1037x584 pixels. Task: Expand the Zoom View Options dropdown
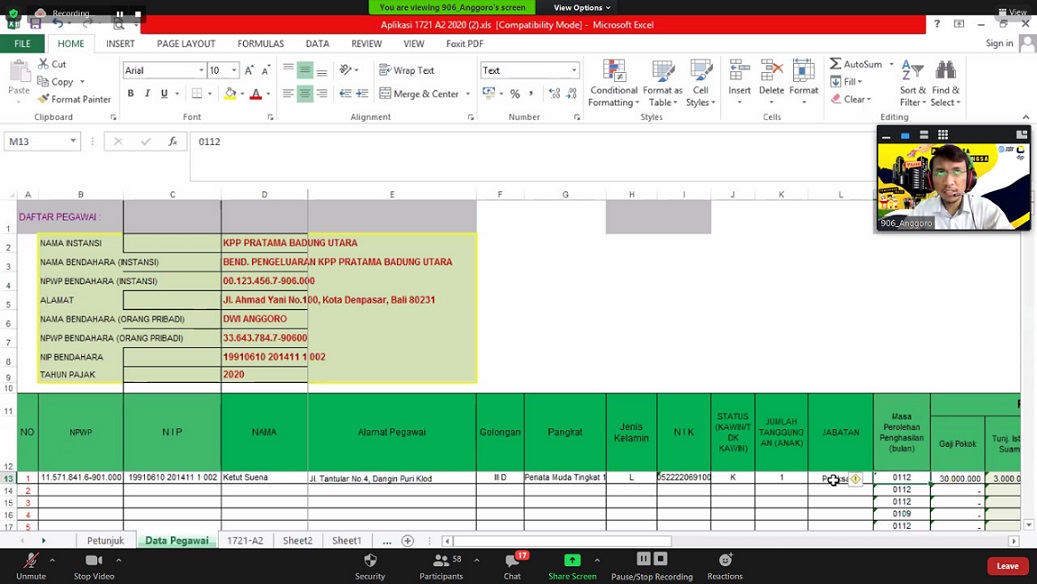point(582,8)
